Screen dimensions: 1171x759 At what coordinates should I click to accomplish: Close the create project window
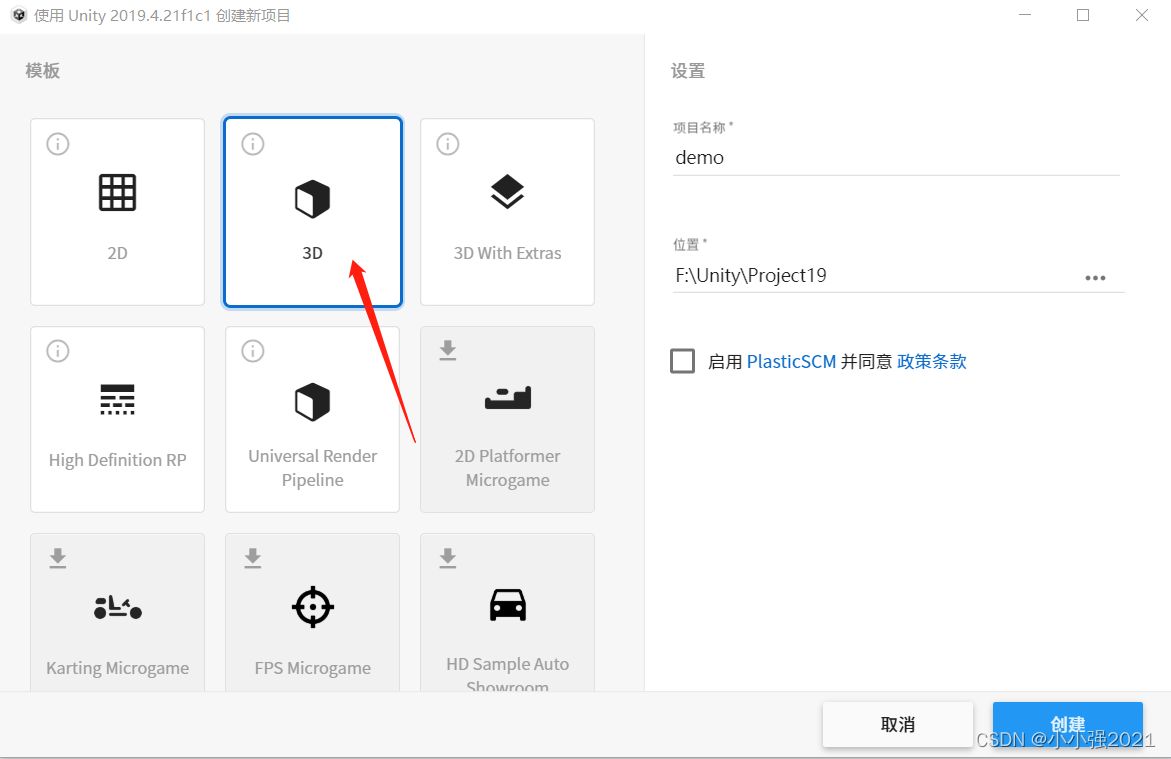click(x=1141, y=15)
